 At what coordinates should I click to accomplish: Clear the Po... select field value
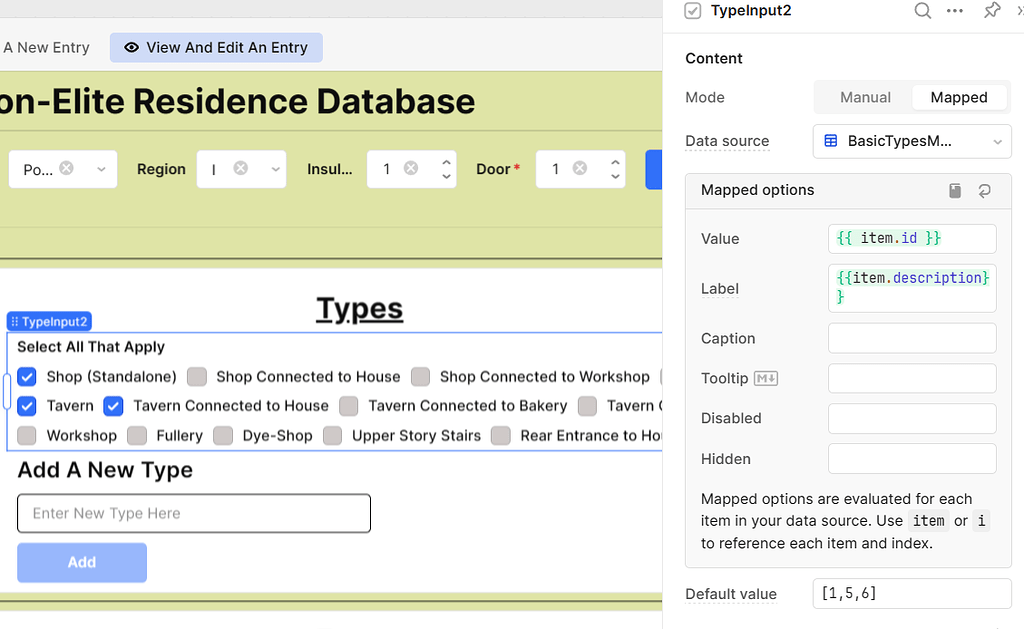click(67, 169)
